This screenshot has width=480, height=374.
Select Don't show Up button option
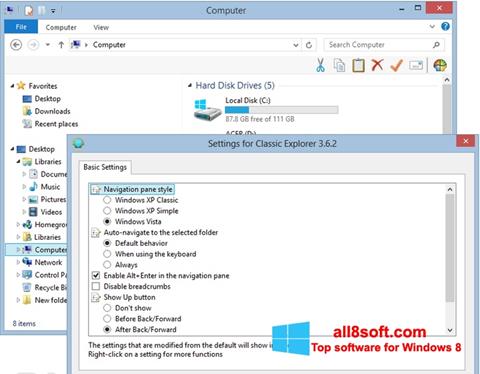coord(107,308)
